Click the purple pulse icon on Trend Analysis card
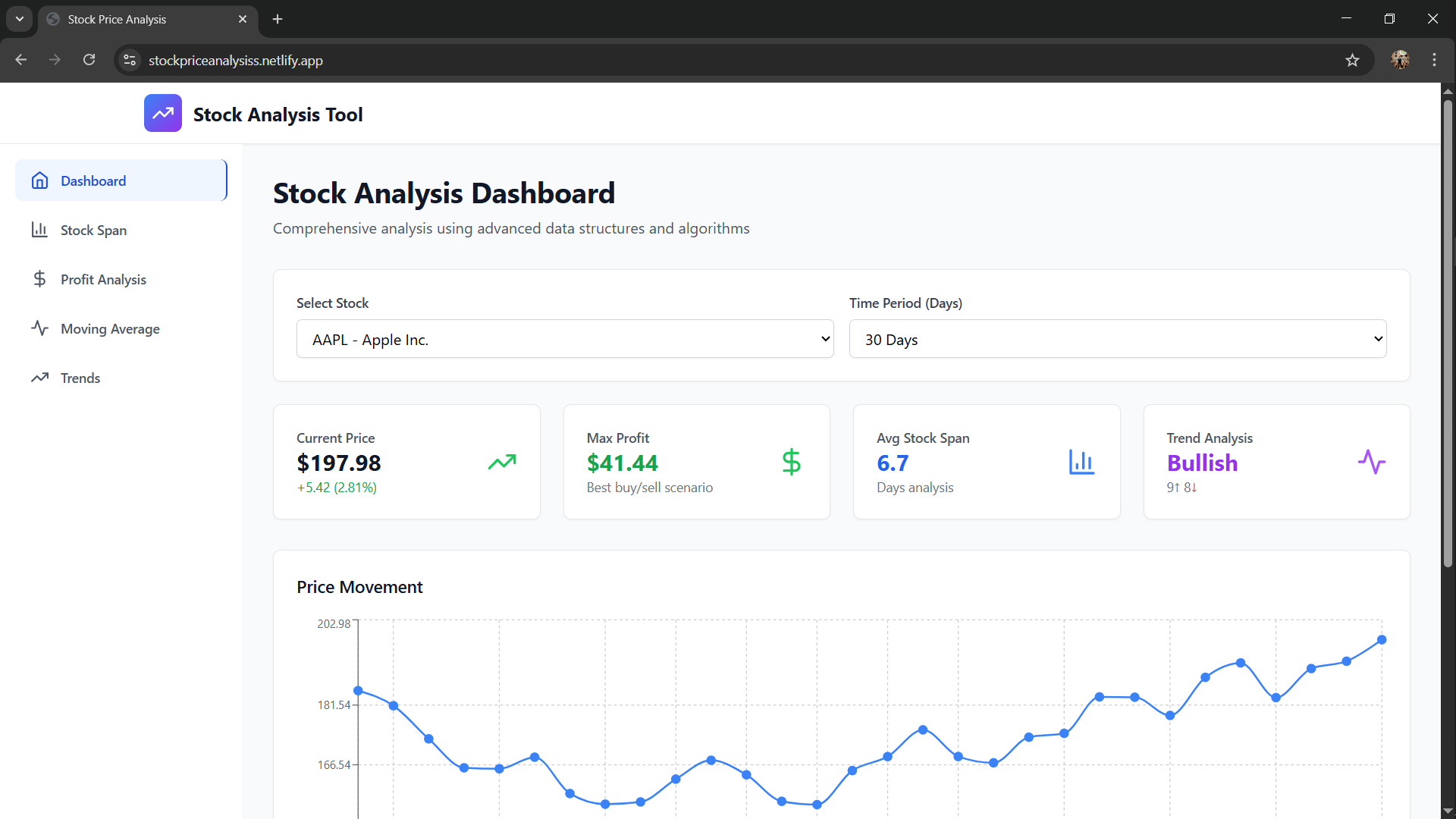Screen dimensions: 1456x819 (x=1372, y=462)
